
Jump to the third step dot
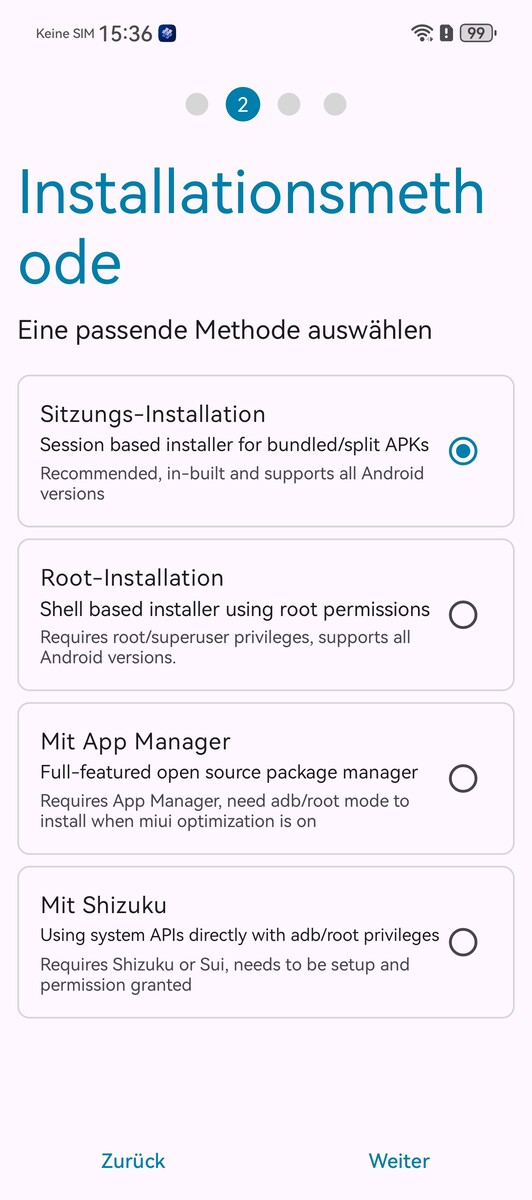tap(289, 104)
